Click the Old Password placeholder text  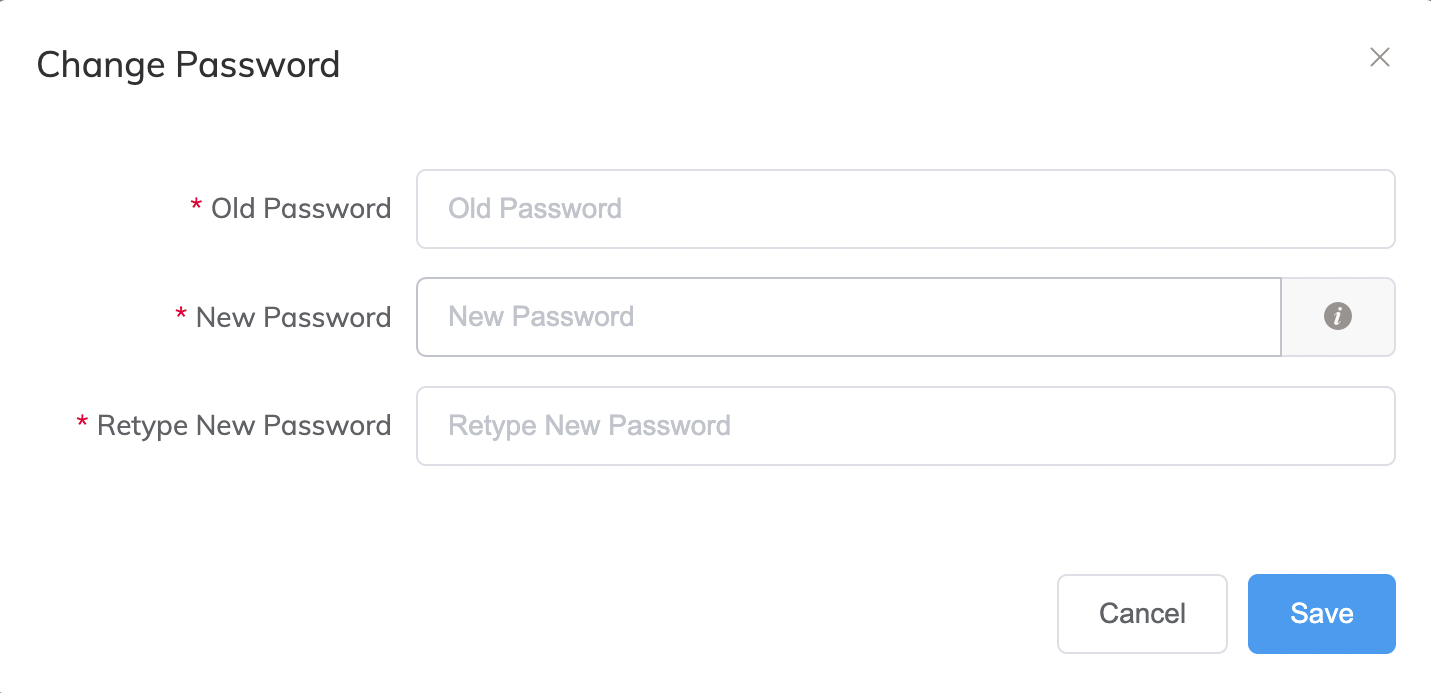tap(535, 208)
